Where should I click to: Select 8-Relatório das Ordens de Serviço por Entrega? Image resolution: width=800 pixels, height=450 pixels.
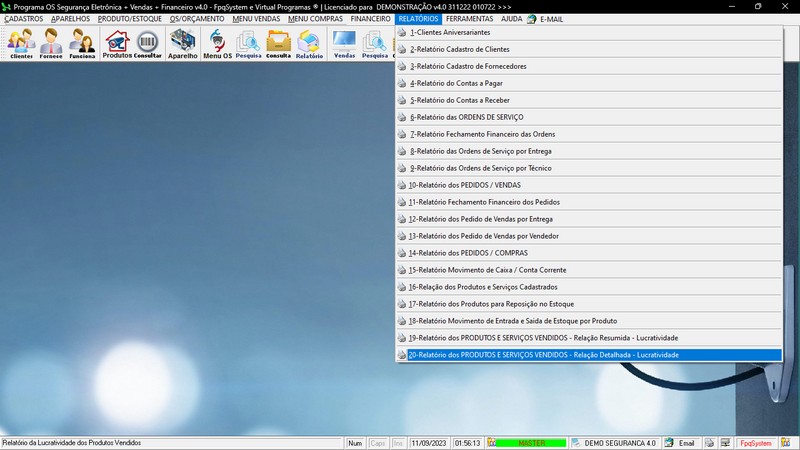click(x=589, y=151)
